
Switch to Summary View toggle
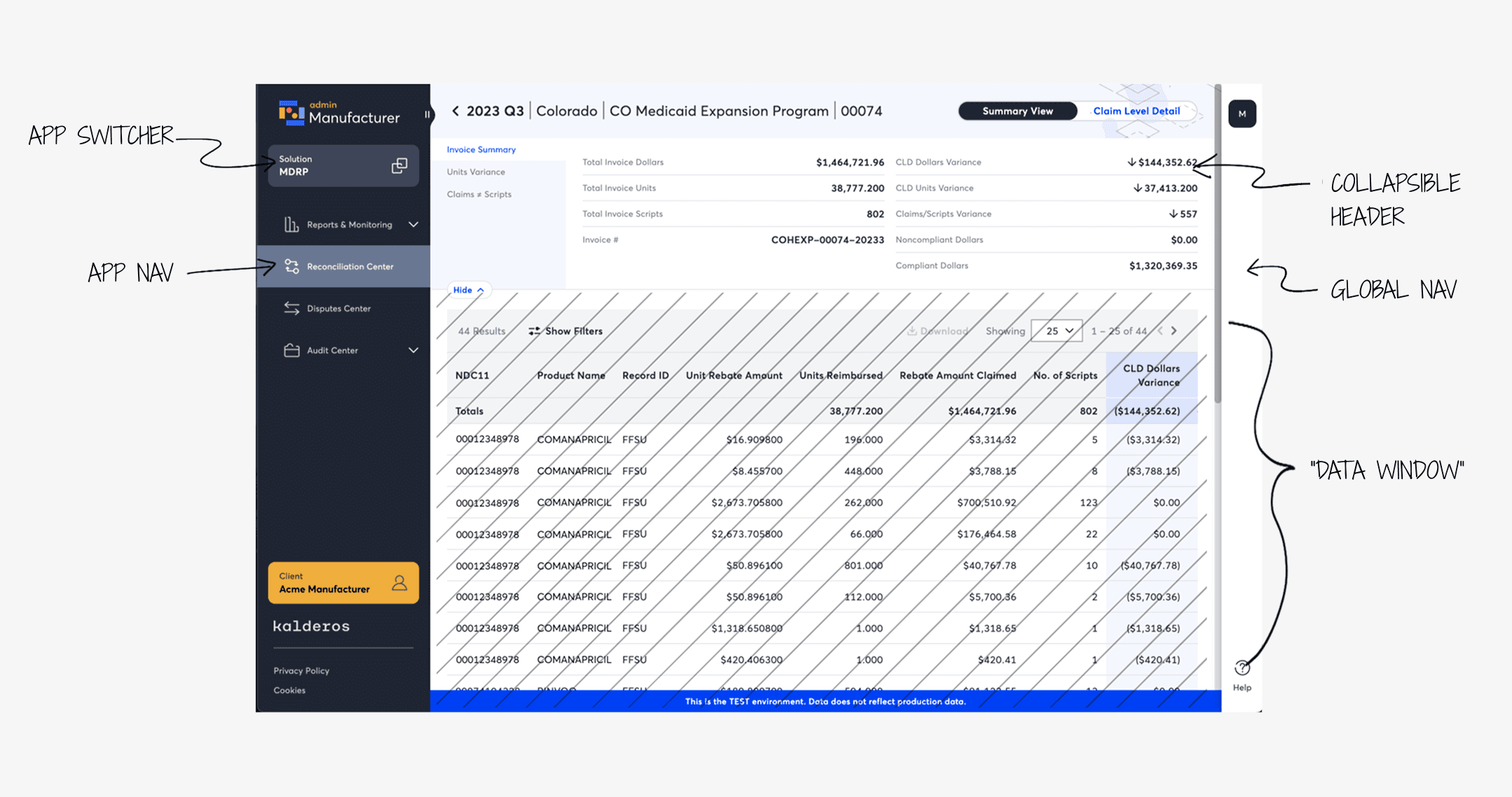tap(1017, 111)
